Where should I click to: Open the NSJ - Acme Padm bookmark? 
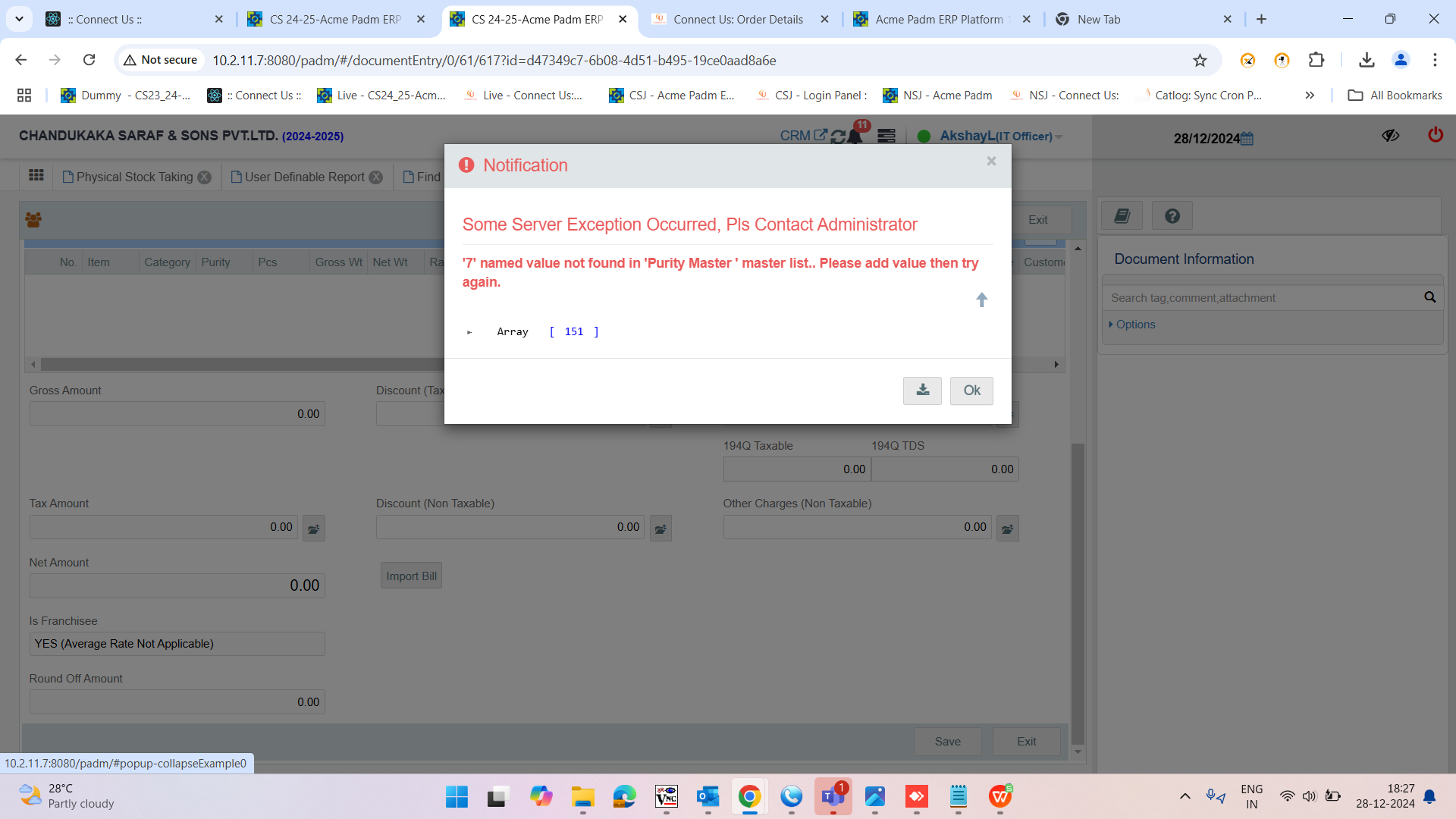[937, 96]
